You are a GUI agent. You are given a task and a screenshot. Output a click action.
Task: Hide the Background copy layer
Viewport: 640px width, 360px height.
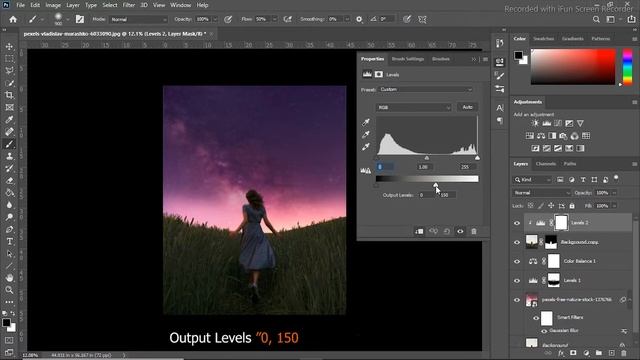[x=517, y=242]
